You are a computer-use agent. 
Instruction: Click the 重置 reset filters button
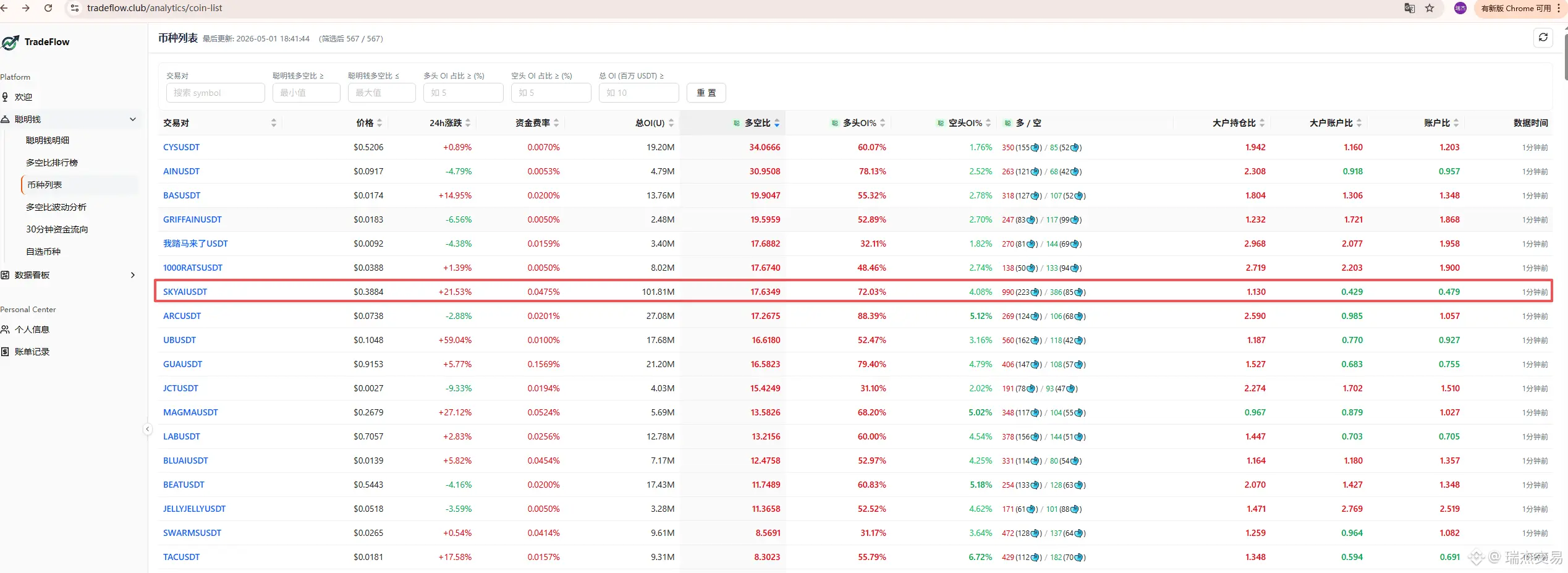(x=706, y=93)
